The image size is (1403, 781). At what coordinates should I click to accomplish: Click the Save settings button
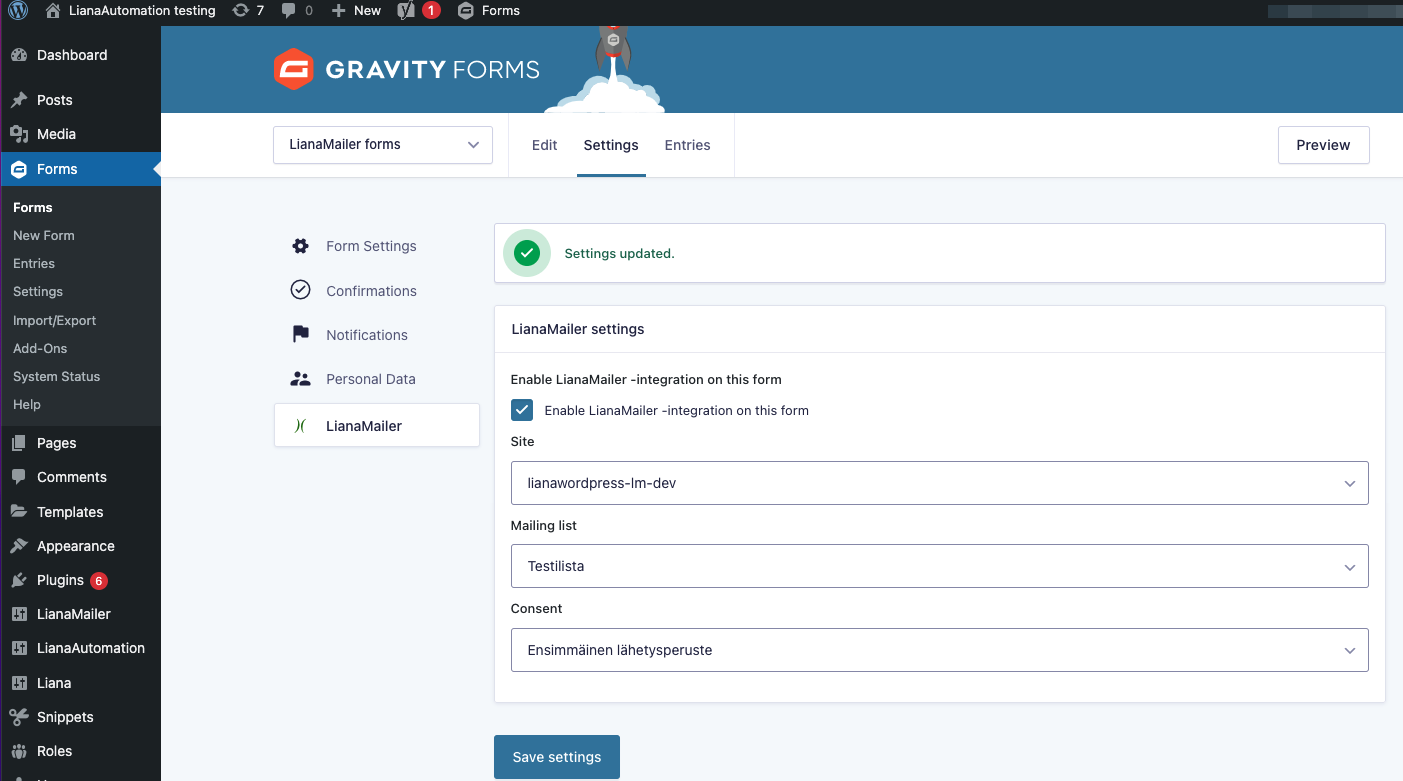557,757
